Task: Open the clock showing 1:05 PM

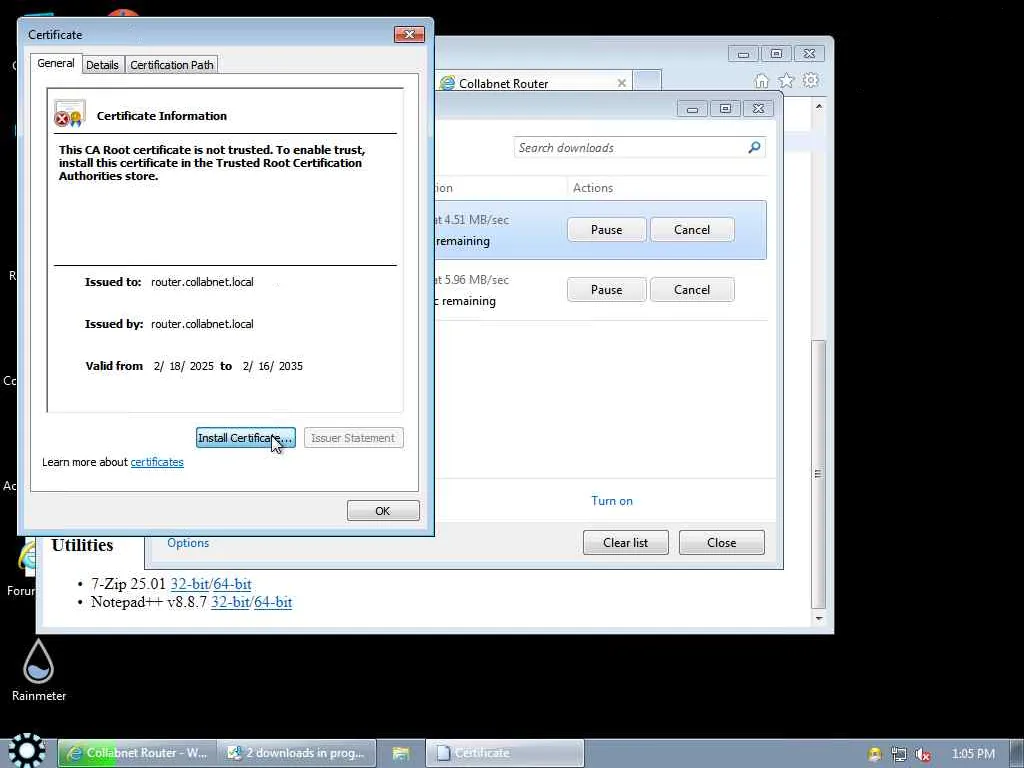Action: coord(973,754)
